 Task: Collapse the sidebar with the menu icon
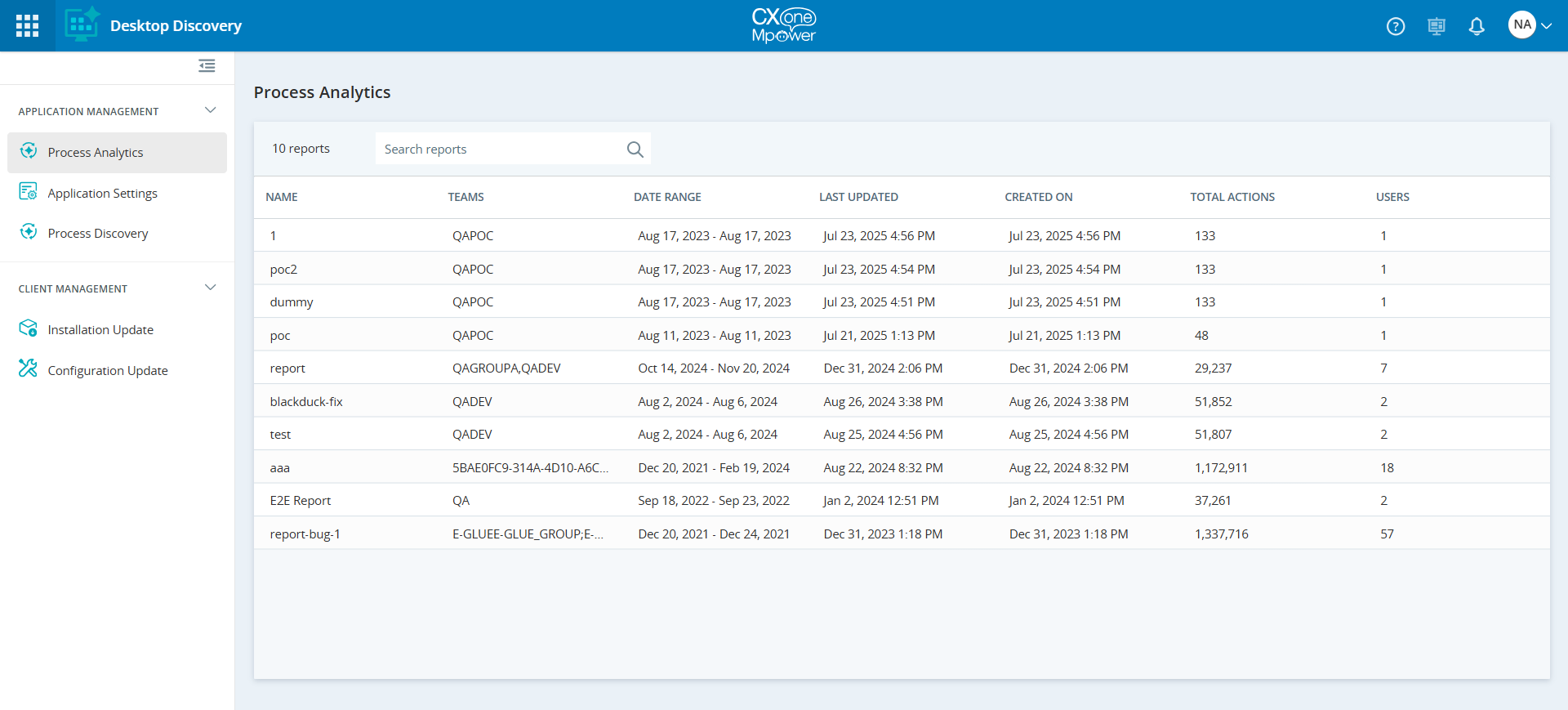click(207, 65)
